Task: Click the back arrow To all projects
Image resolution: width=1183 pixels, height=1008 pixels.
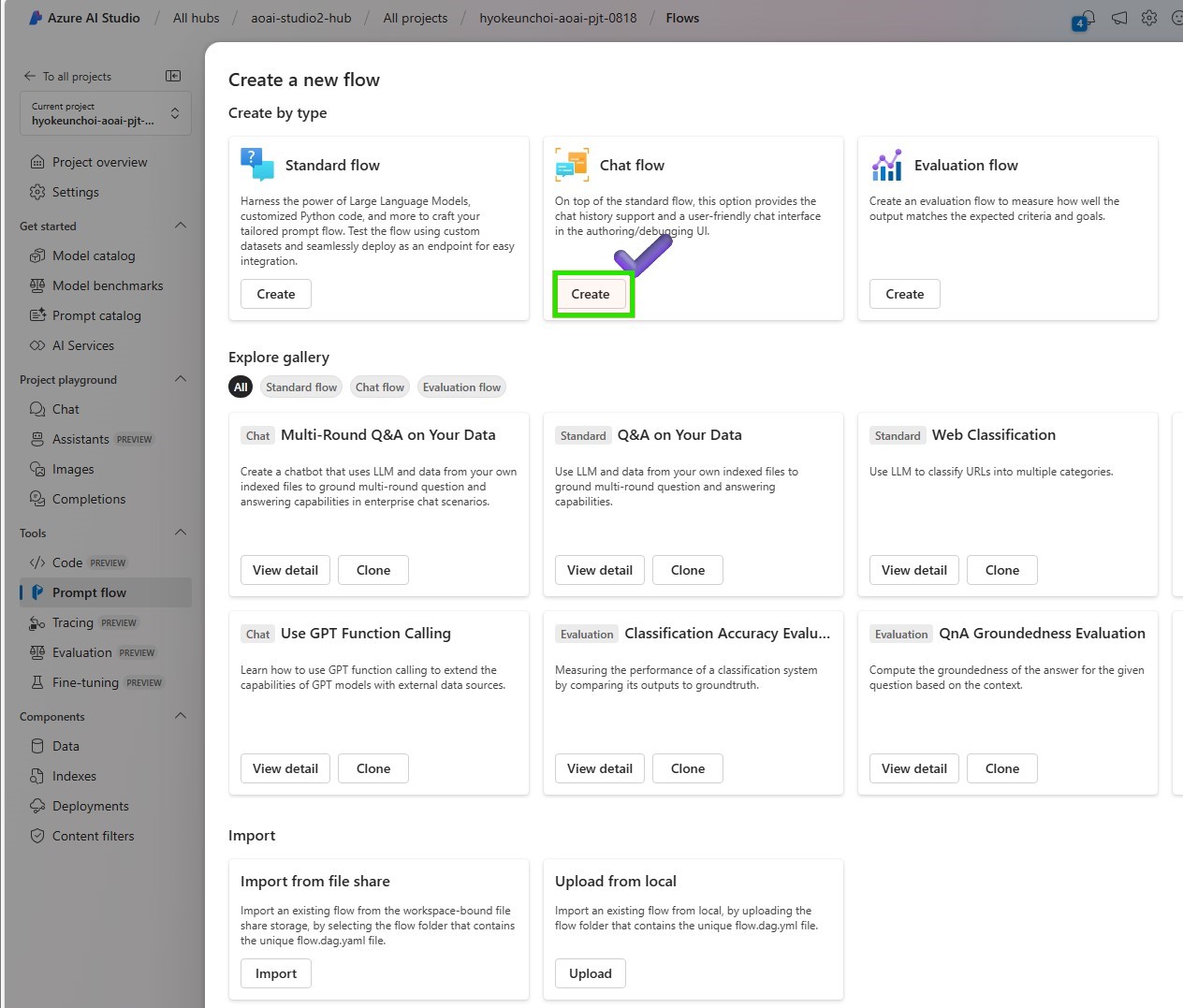Action: click(x=30, y=76)
